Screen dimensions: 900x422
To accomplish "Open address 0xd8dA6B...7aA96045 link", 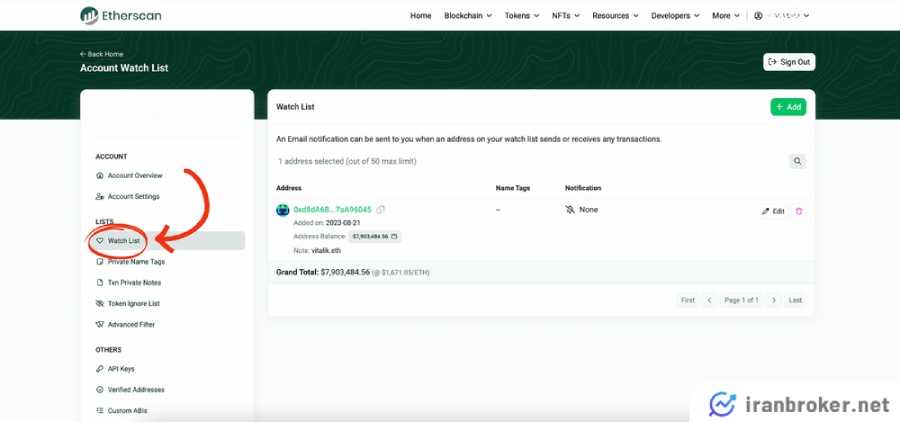I will pos(332,210).
